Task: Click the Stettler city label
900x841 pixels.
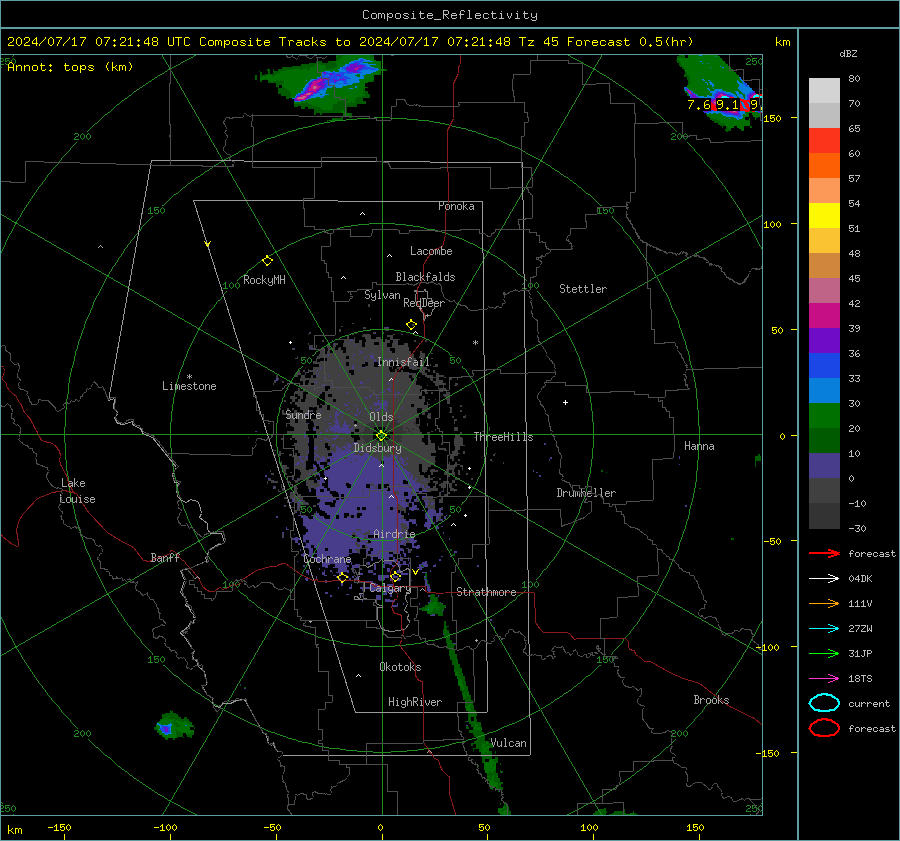Action: click(x=583, y=289)
